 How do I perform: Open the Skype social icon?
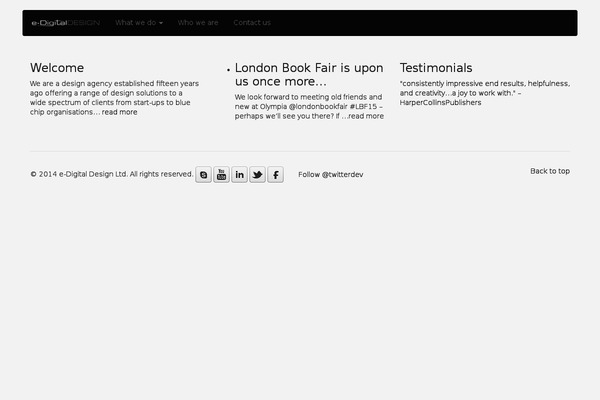204,175
